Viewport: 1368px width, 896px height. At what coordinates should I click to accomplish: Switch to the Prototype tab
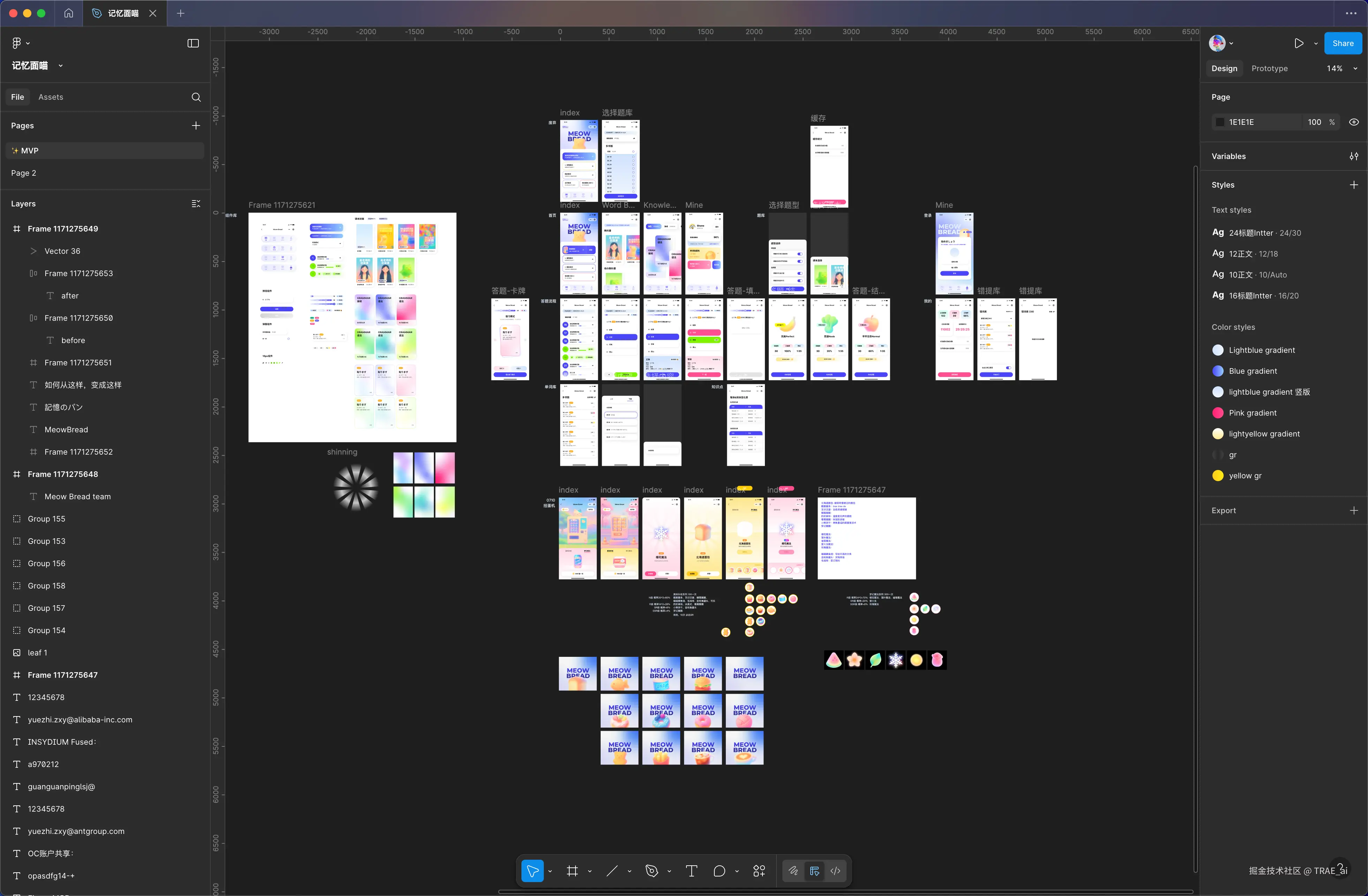coord(1269,68)
